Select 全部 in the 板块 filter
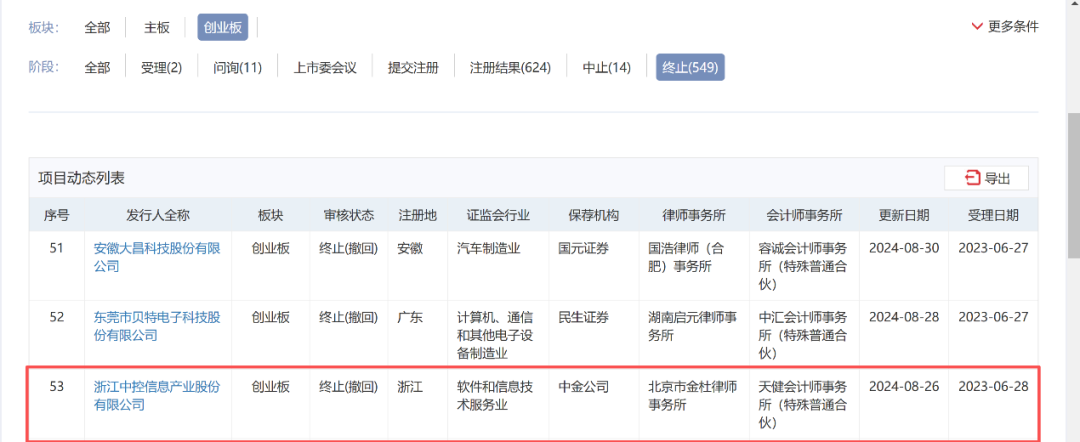The width and height of the screenshot is (1080, 442). (x=97, y=28)
